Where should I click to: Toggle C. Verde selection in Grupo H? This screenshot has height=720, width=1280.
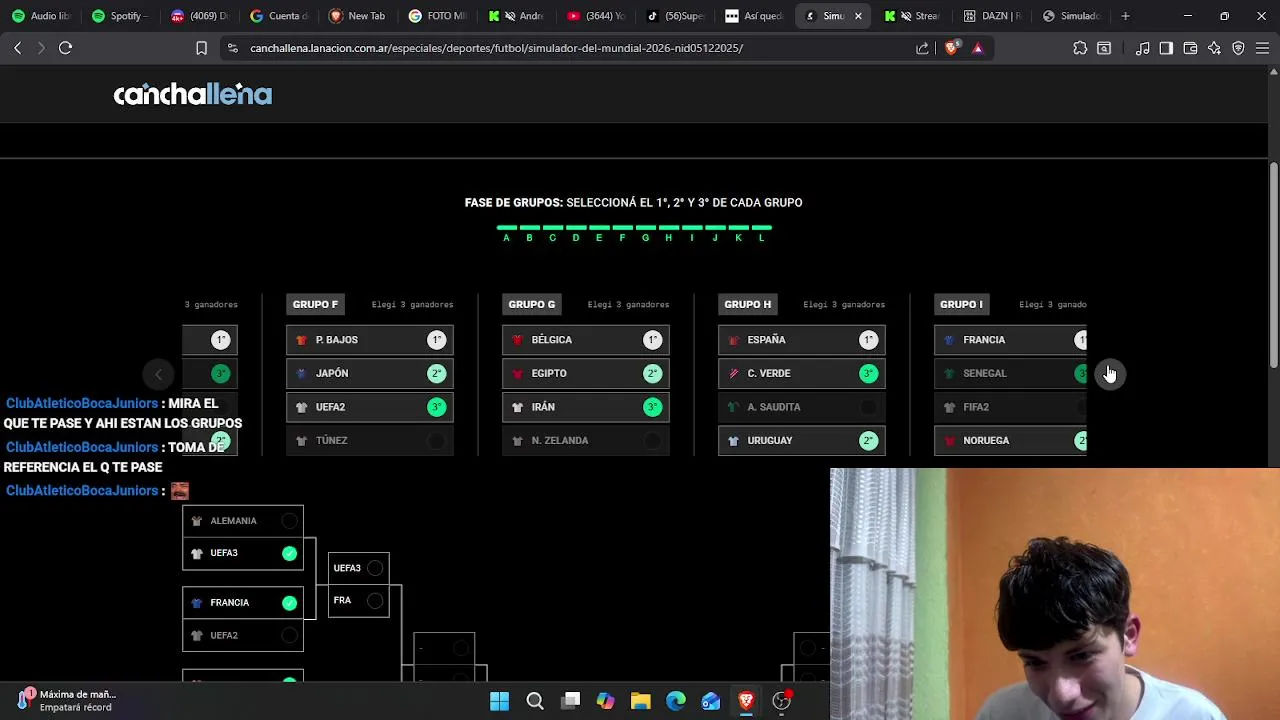(x=801, y=373)
